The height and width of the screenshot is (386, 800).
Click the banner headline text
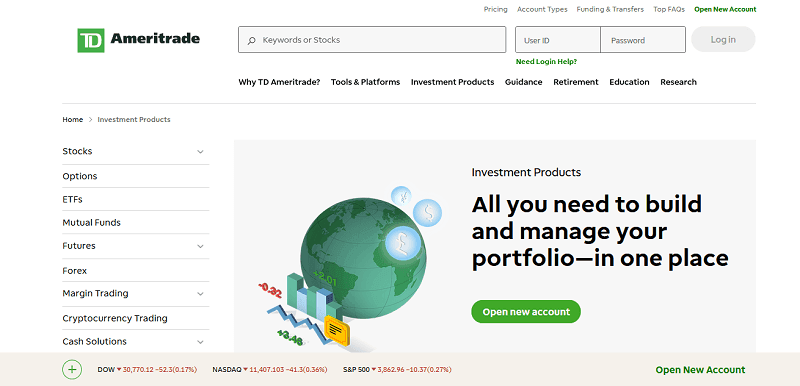point(600,231)
